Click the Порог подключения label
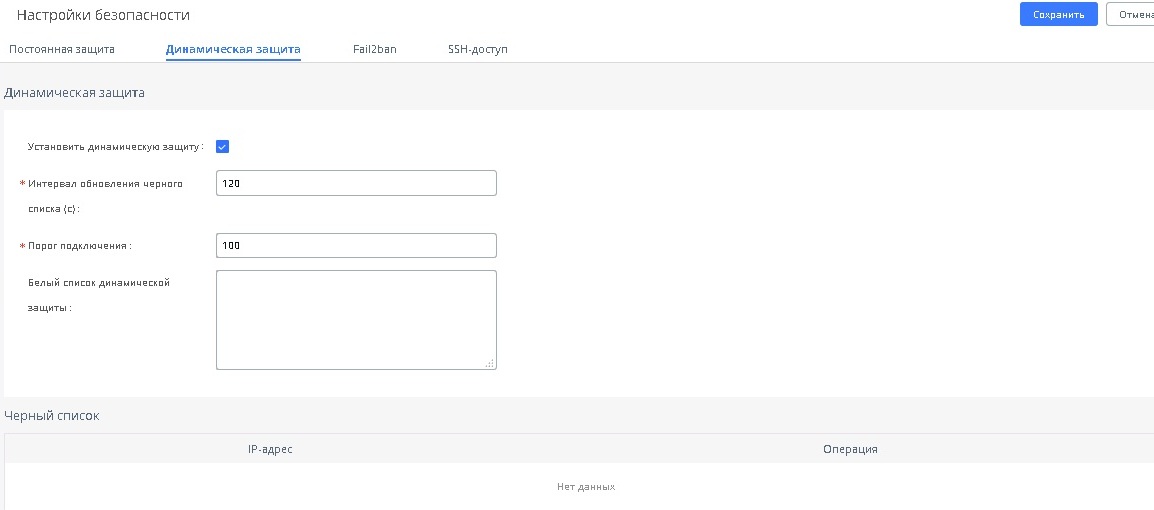Image resolution: width=1154 pixels, height=510 pixels. click(x=79, y=246)
